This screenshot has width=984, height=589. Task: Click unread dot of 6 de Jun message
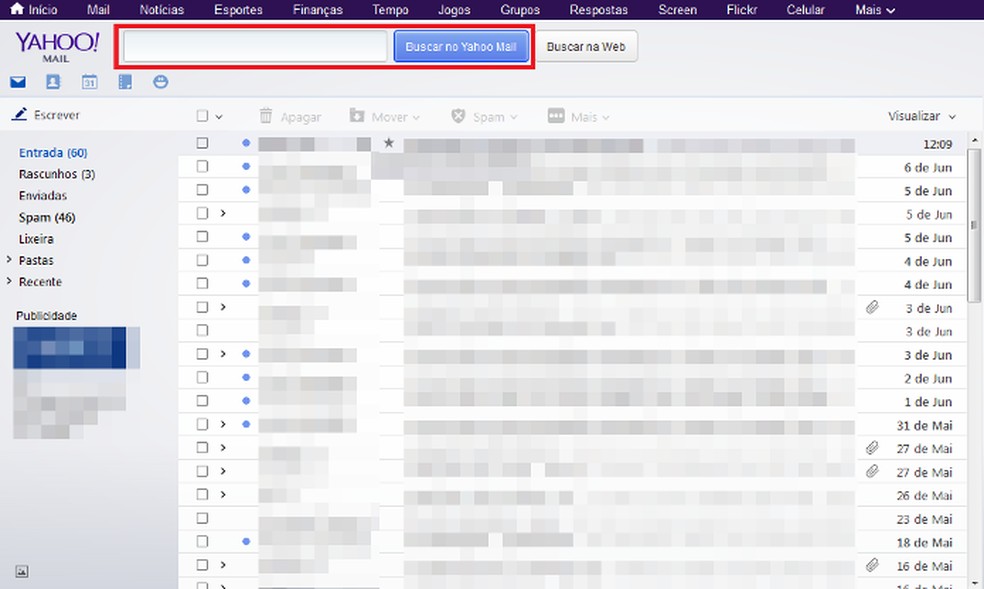coord(246,166)
